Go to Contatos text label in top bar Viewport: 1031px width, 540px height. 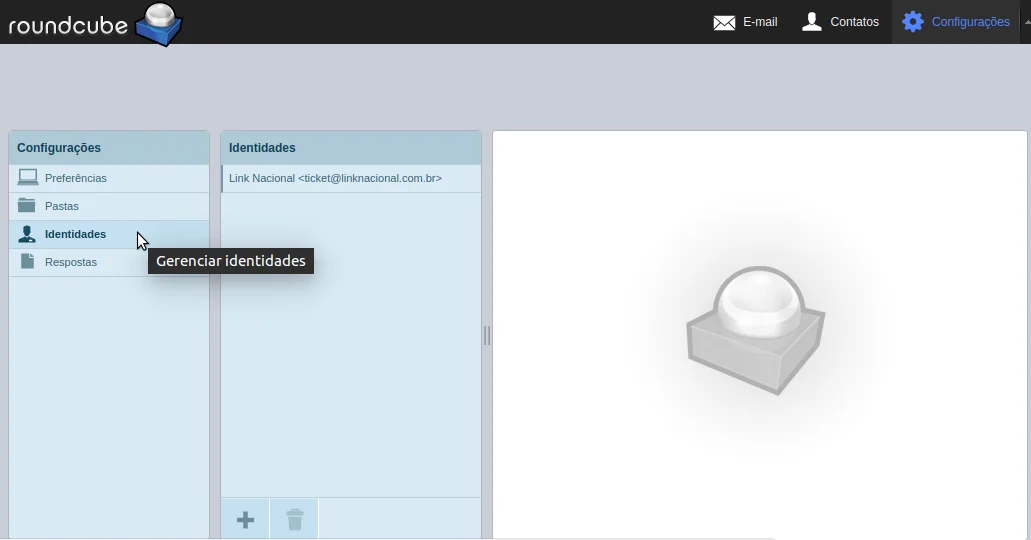(x=854, y=22)
